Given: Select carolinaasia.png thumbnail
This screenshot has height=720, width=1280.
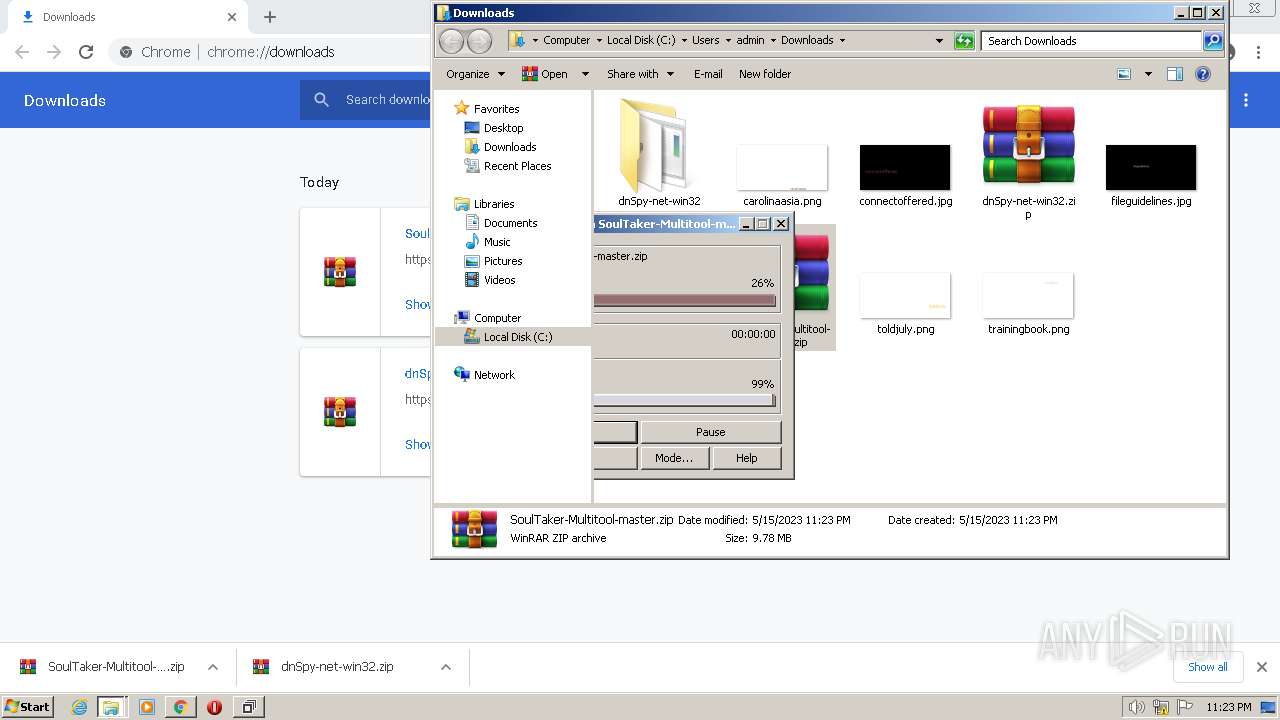Looking at the screenshot, I should (x=782, y=167).
